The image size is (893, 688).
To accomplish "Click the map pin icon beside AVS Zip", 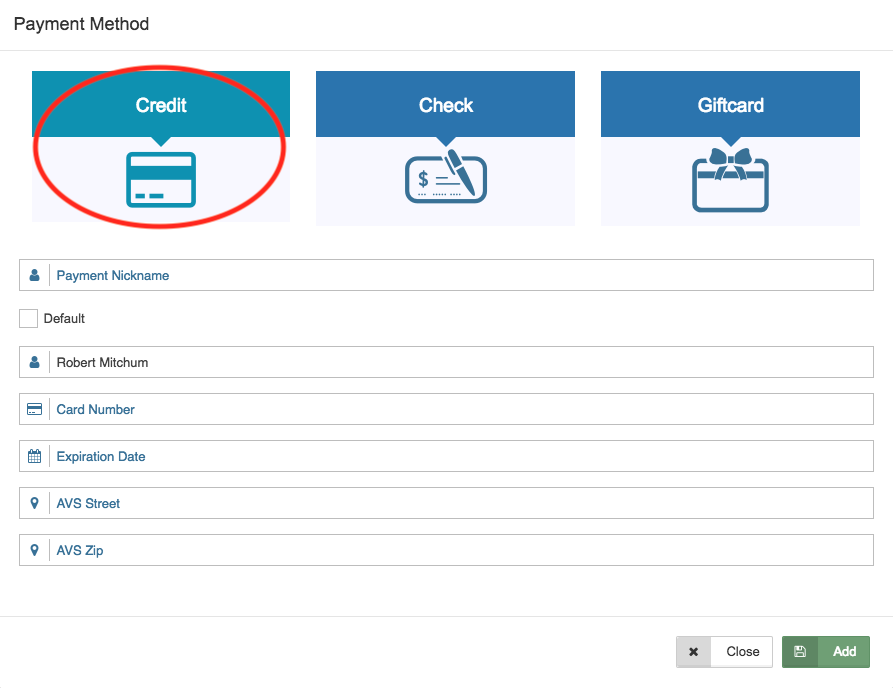I will point(35,550).
